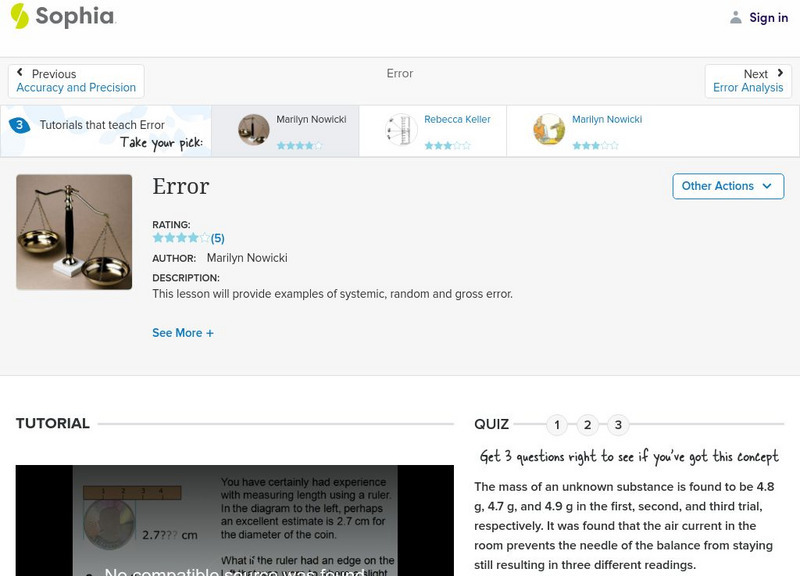Select Rebecca Keller's tutorial thumbnail
The image size is (800, 576).
(399, 129)
